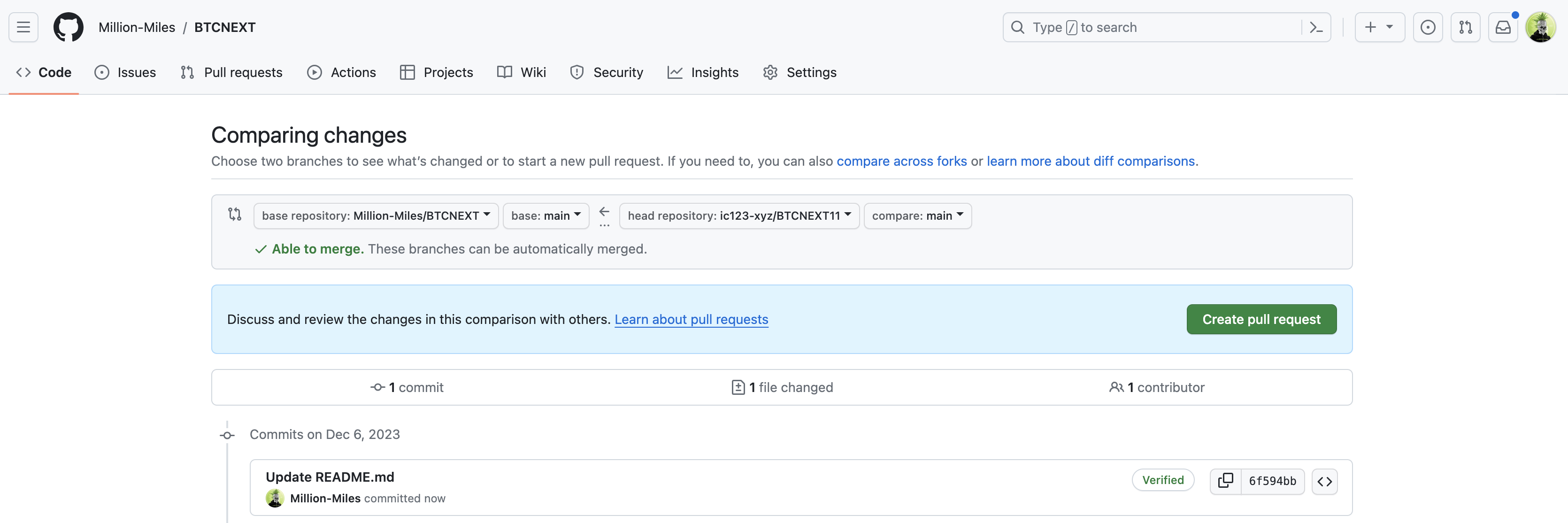This screenshot has height=523, width=1568.
Task: Open the notifications inbox
Action: coord(1503,27)
